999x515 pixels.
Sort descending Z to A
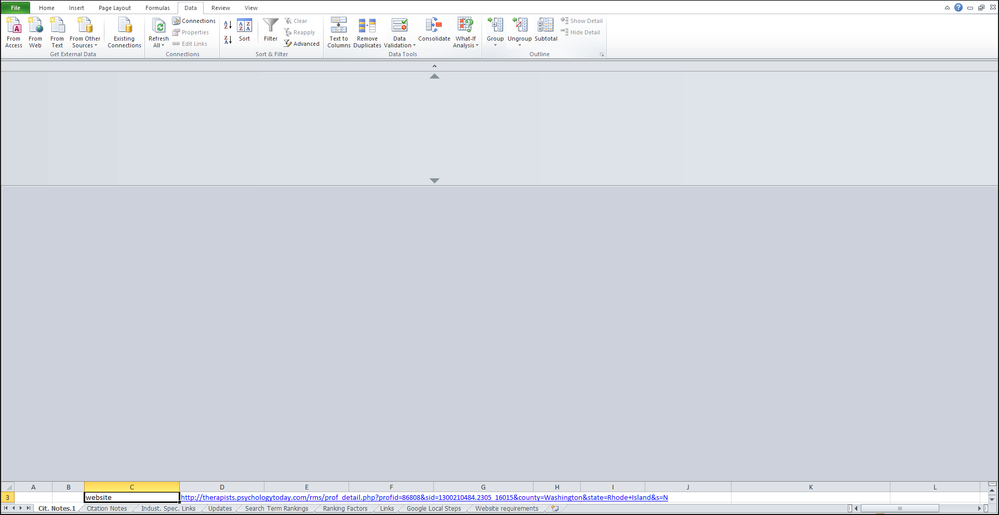tap(228, 40)
